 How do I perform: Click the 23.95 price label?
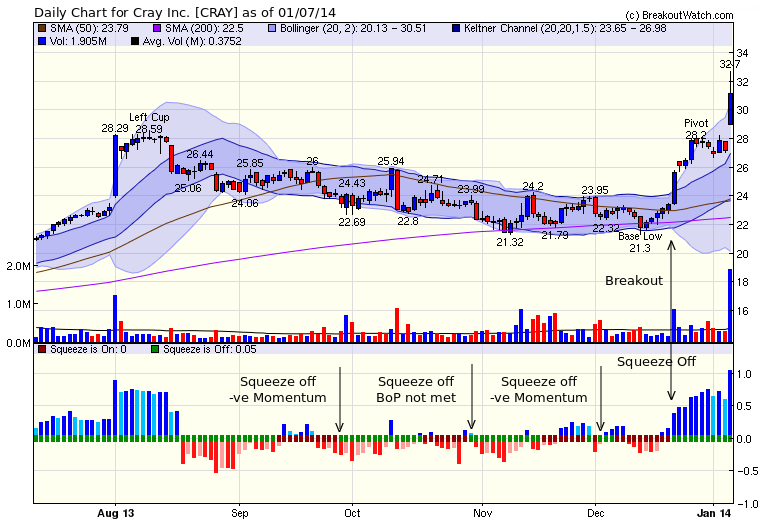(595, 190)
